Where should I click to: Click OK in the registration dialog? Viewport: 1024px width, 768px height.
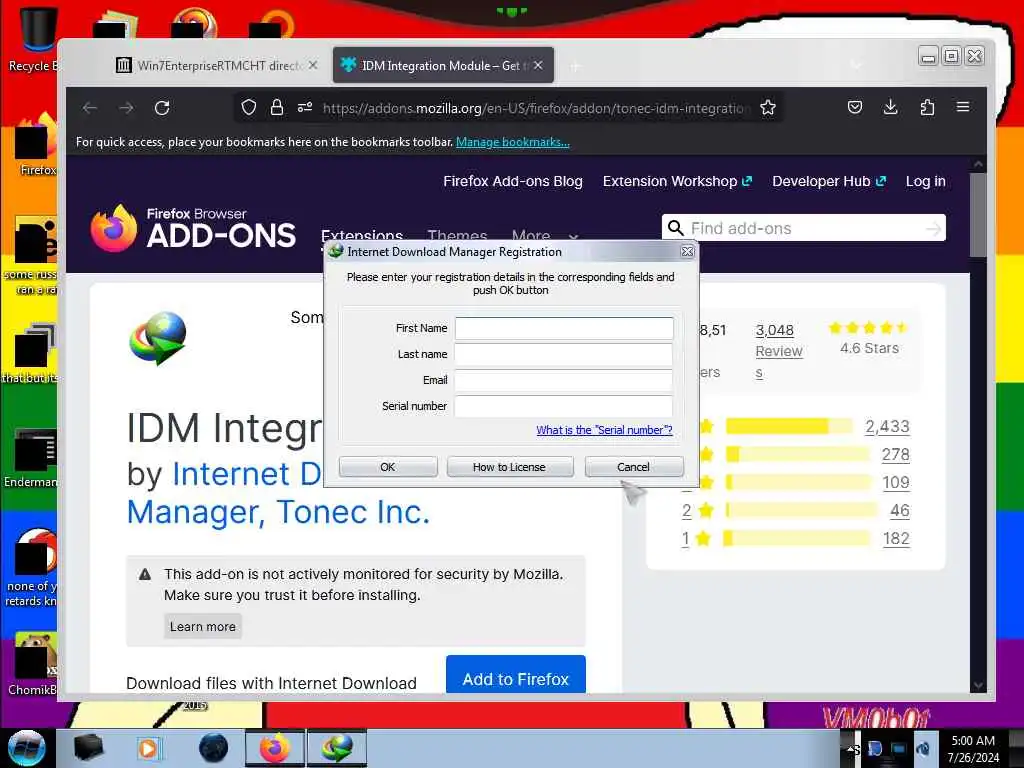coord(388,467)
